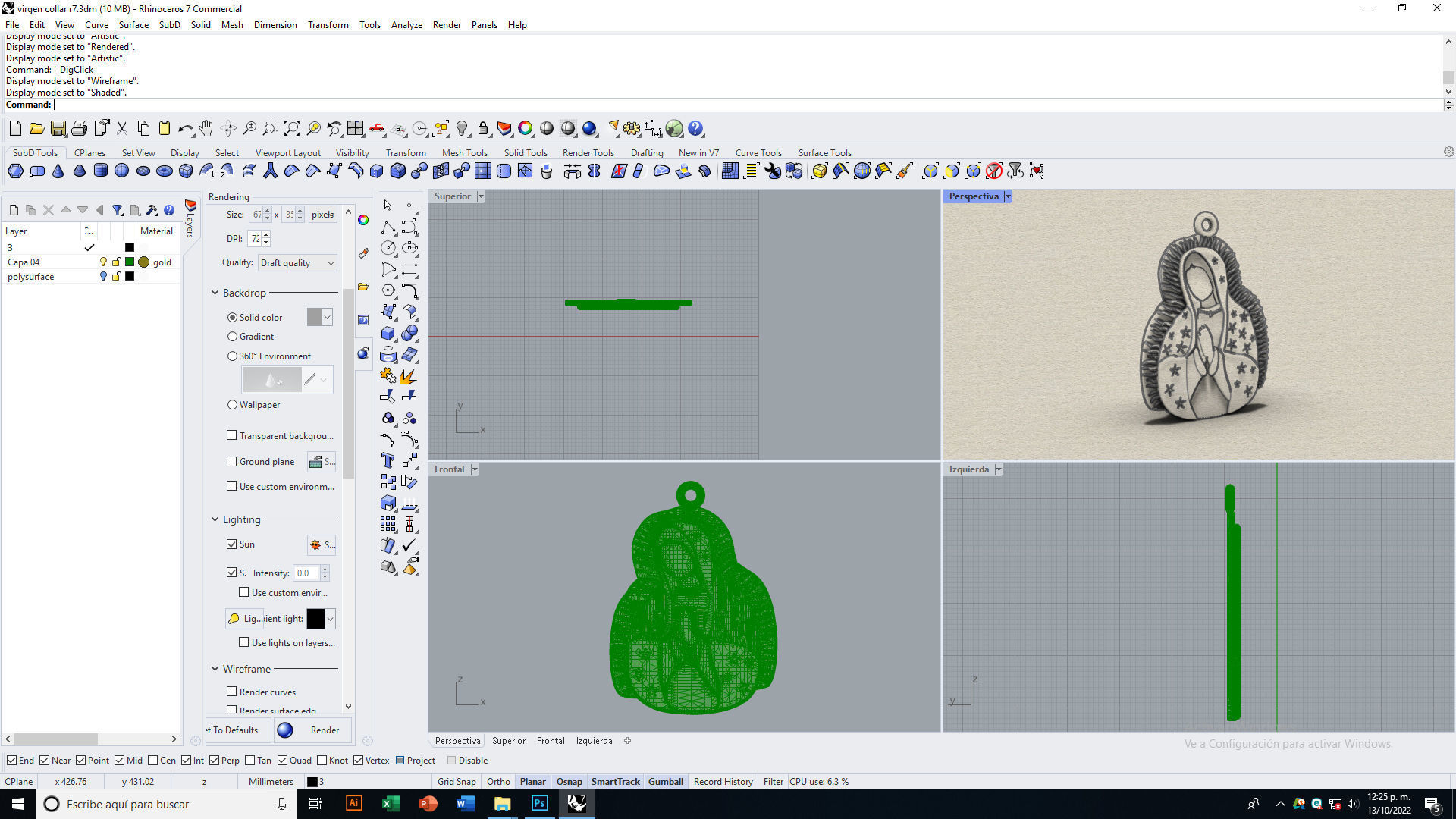The width and height of the screenshot is (1456, 819).
Task: Click the SubD cone icon
Action: (58, 171)
